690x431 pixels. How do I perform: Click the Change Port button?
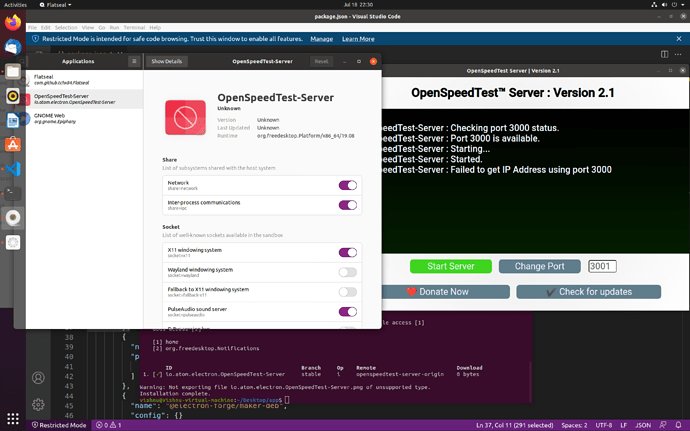coord(540,266)
